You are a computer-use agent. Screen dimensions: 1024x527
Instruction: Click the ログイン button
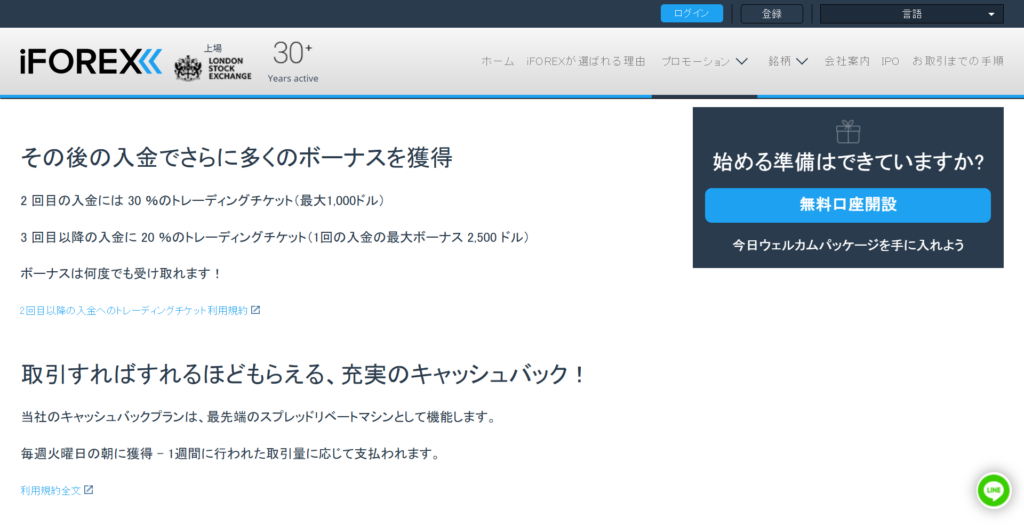tap(692, 13)
